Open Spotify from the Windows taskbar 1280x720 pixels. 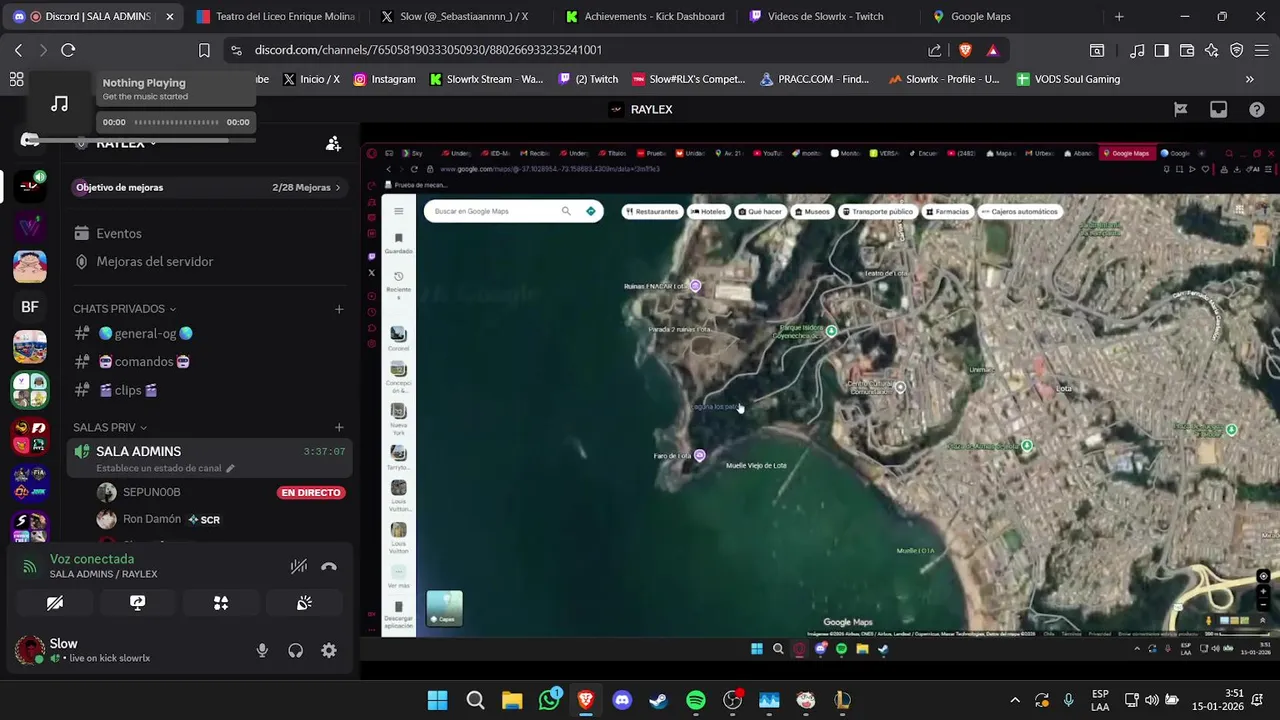(x=696, y=701)
